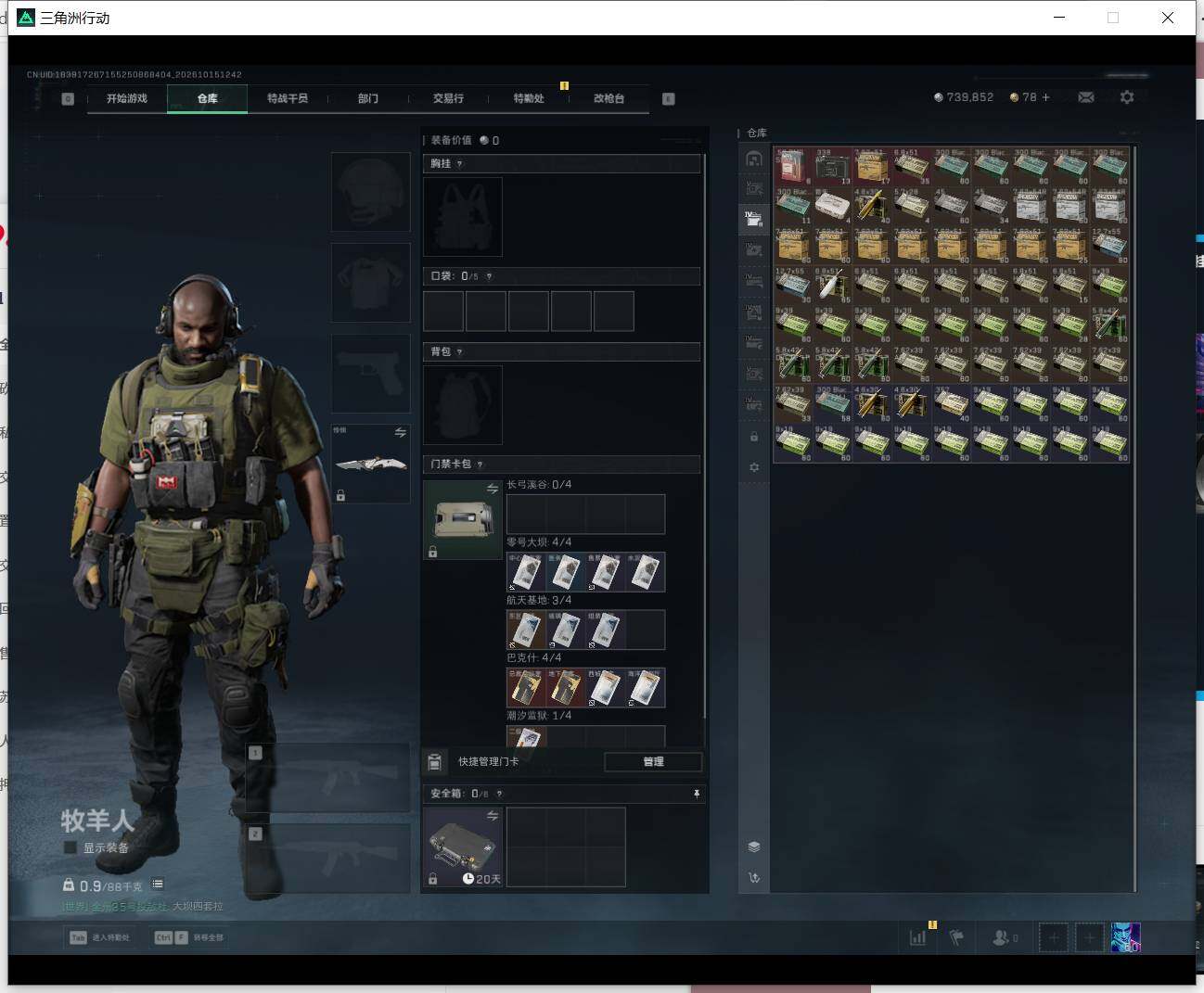
Task: Click the help mark beside 背包
Action: (x=459, y=352)
